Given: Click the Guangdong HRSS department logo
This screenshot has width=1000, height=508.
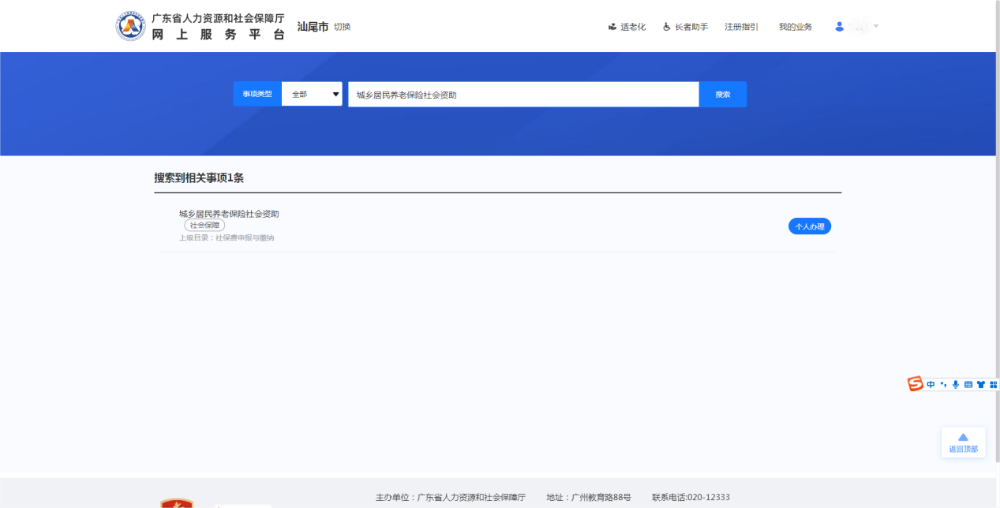Looking at the screenshot, I should pos(131,26).
